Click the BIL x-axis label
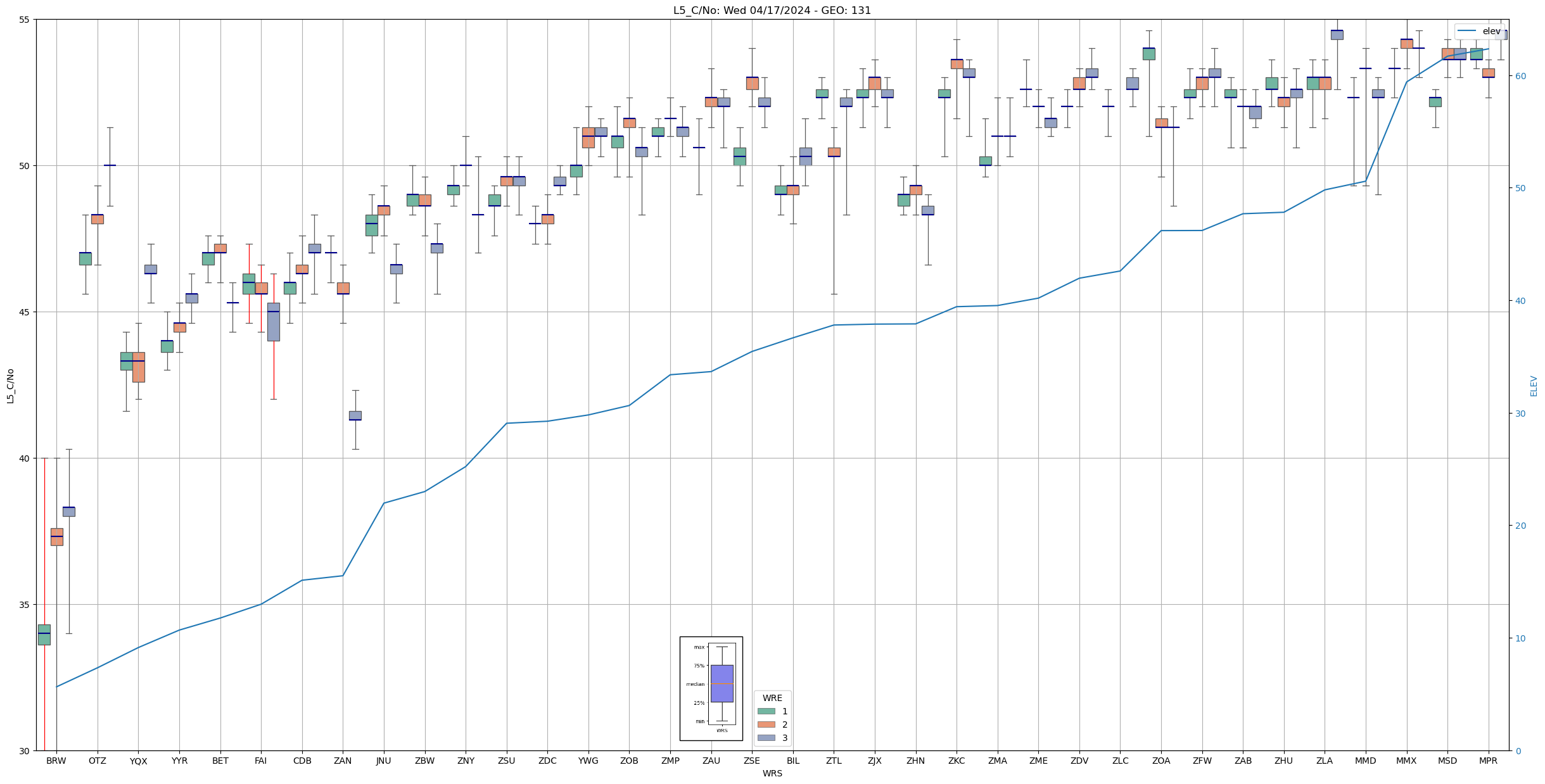The image size is (1545, 784). coord(793,761)
